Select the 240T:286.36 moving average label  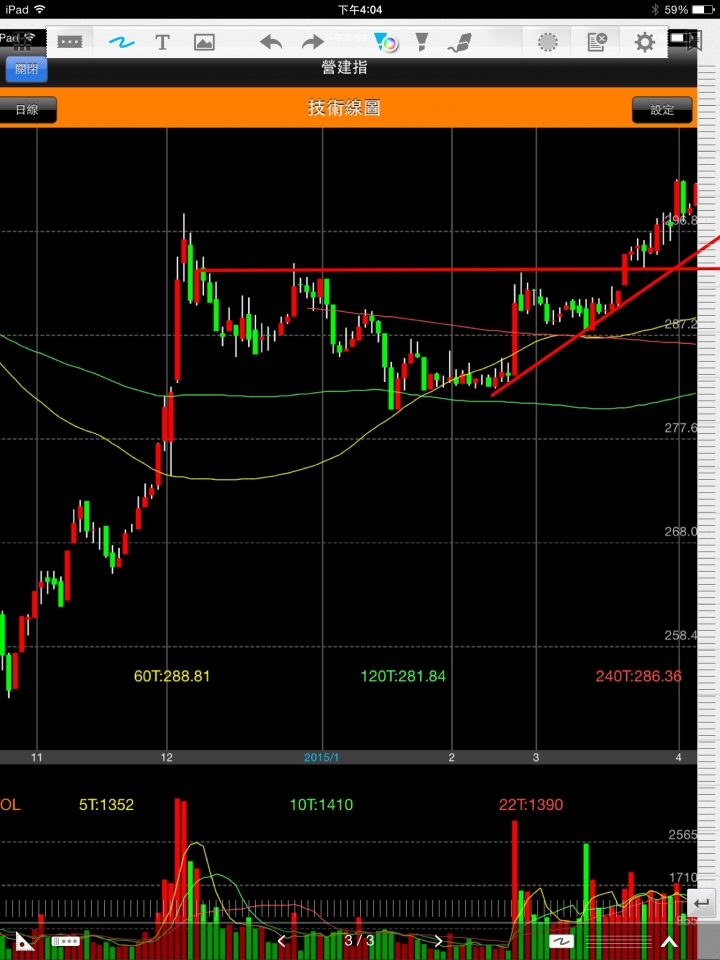pyautogui.click(x=639, y=676)
